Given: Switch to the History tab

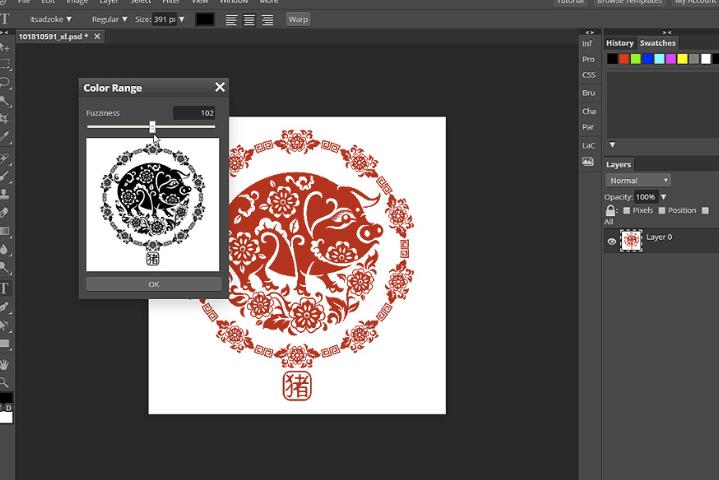Looking at the screenshot, I should point(620,43).
